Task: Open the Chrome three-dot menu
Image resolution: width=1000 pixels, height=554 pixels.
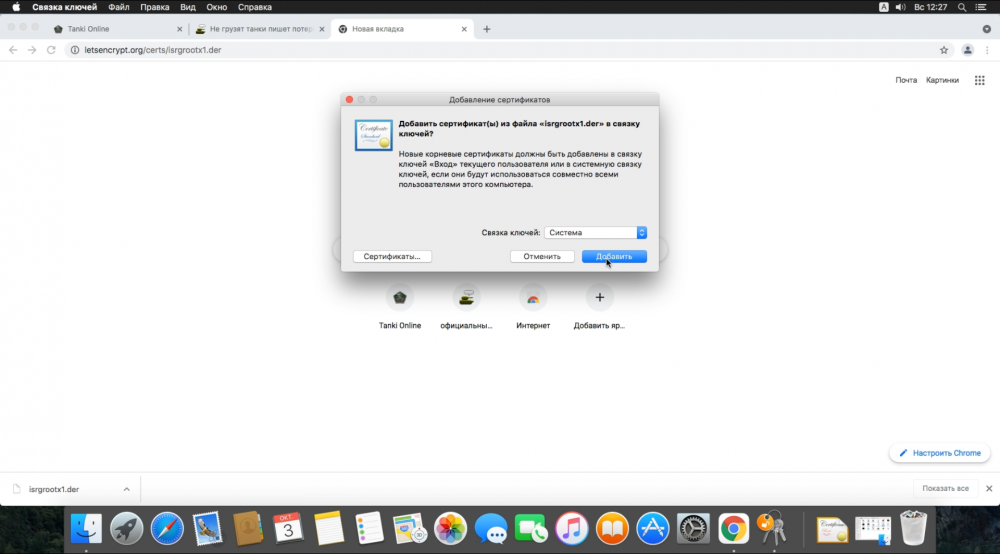Action: pos(987,50)
